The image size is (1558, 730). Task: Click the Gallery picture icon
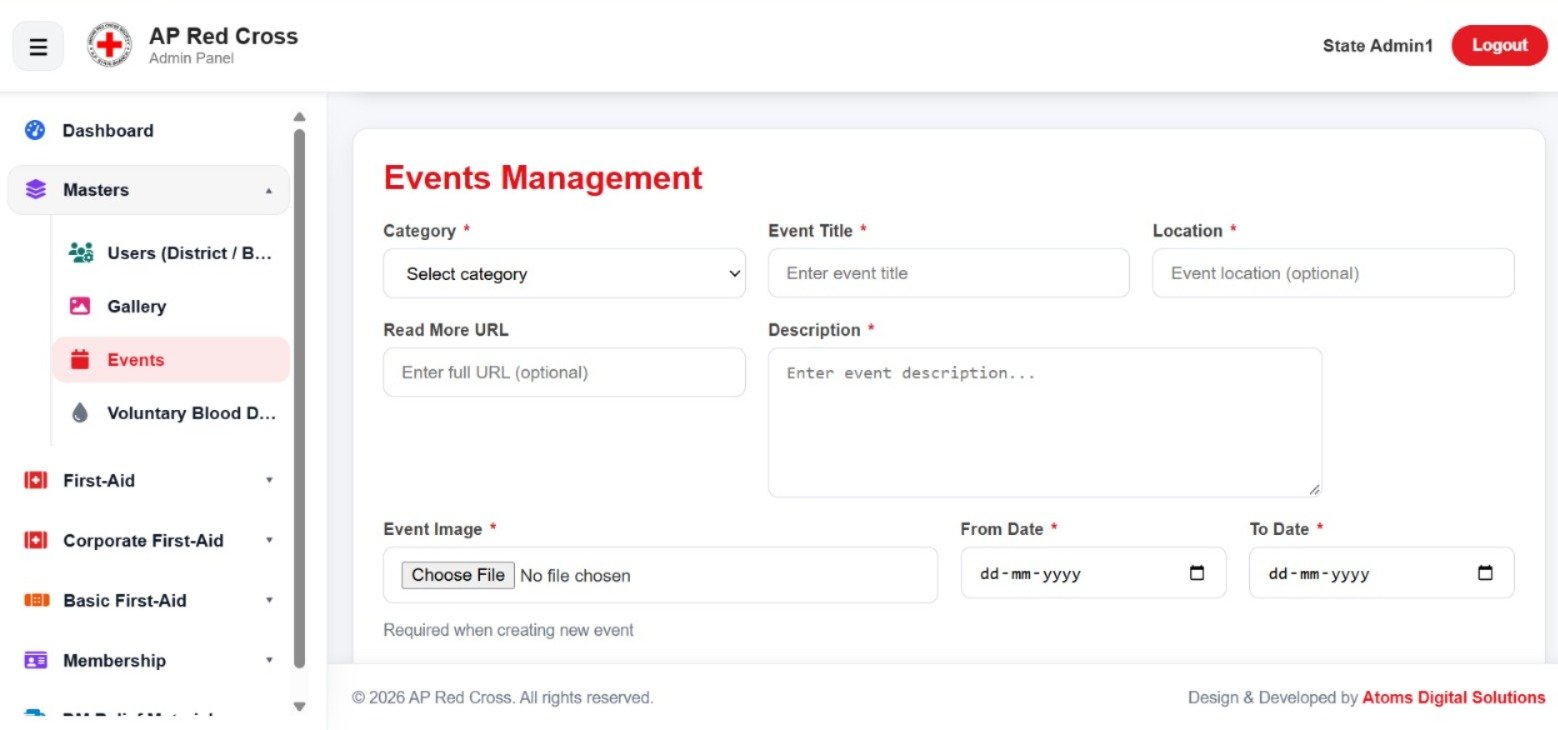80,306
